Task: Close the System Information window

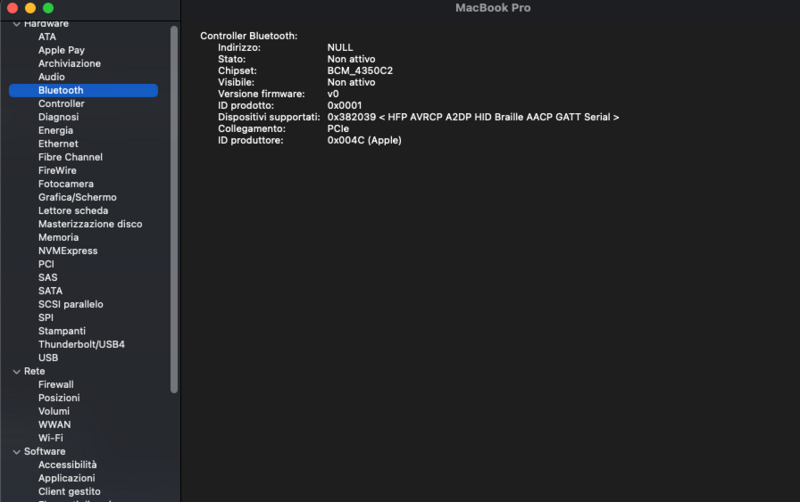Action: [12, 8]
